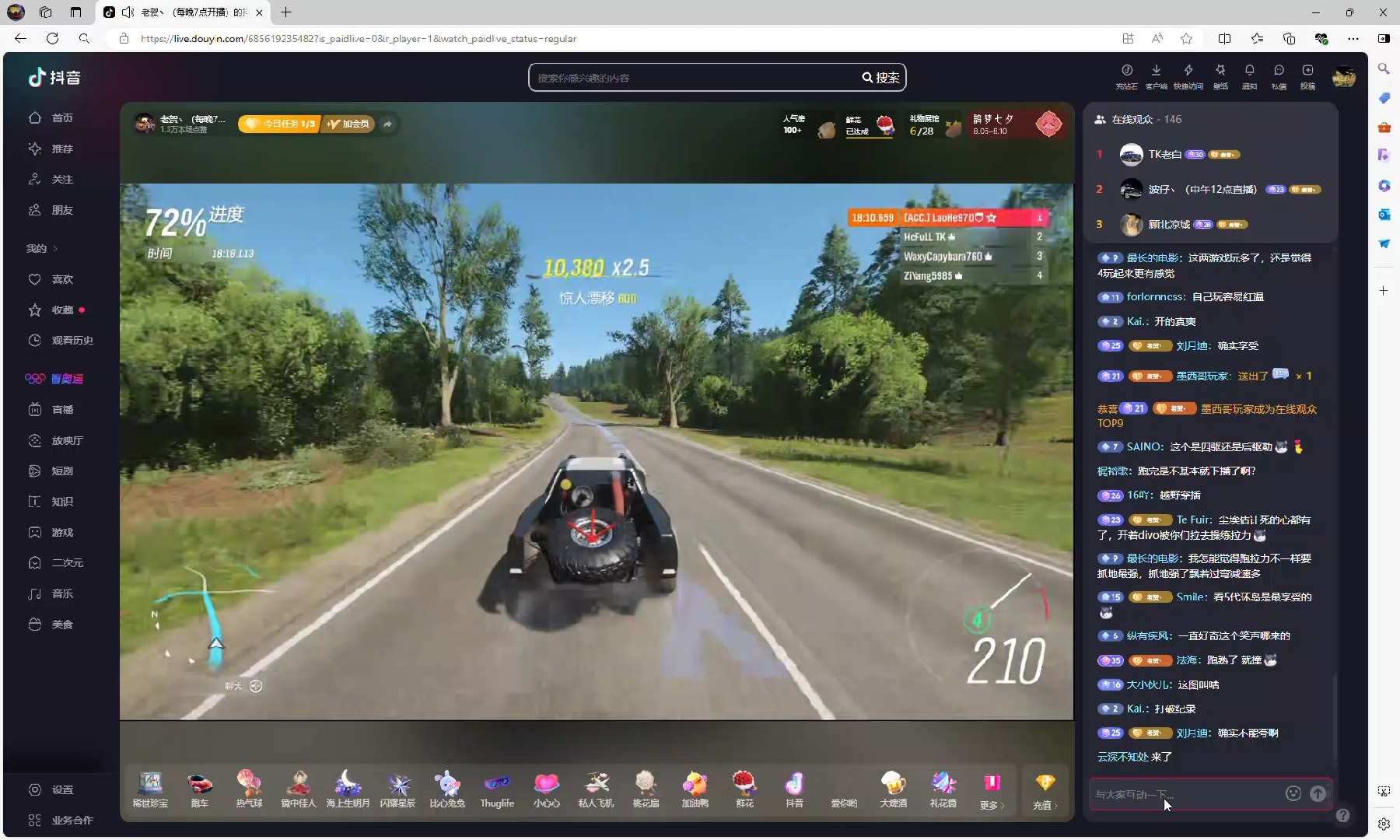The height and width of the screenshot is (840, 1400).
Task: Open the help question-mark button
Action: (1342, 815)
